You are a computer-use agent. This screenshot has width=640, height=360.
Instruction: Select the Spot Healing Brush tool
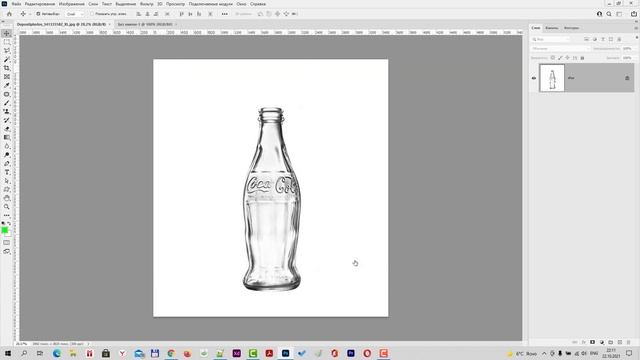tap(7, 94)
